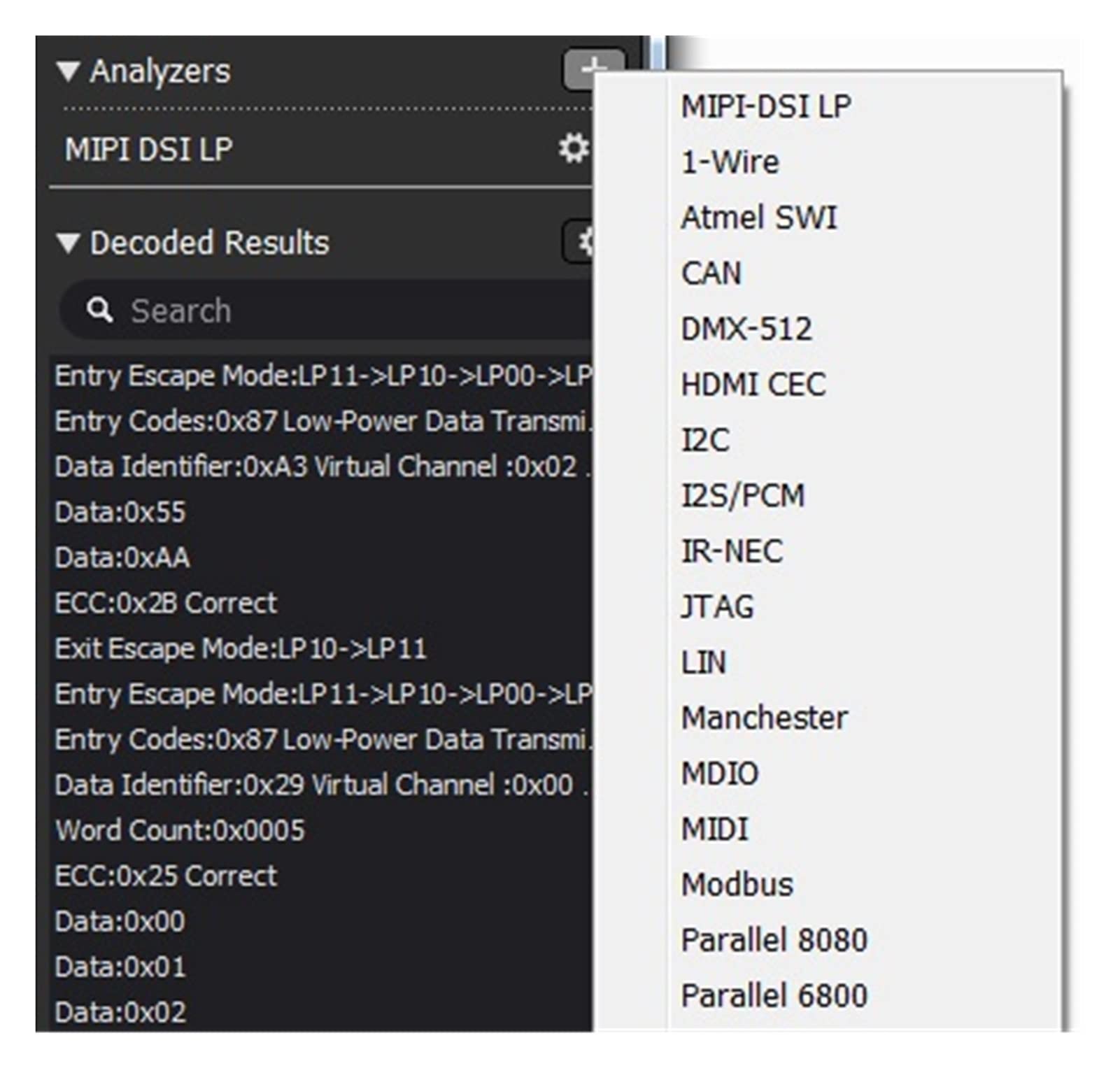The height and width of the screenshot is (1068, 1120).
Task: Choose Parallel 8080 analyzer
Action: click(x=774, y=940)
